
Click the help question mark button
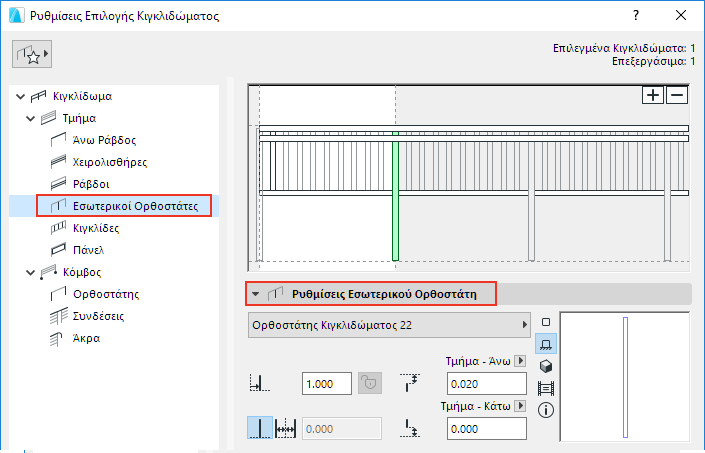[635, 15]
